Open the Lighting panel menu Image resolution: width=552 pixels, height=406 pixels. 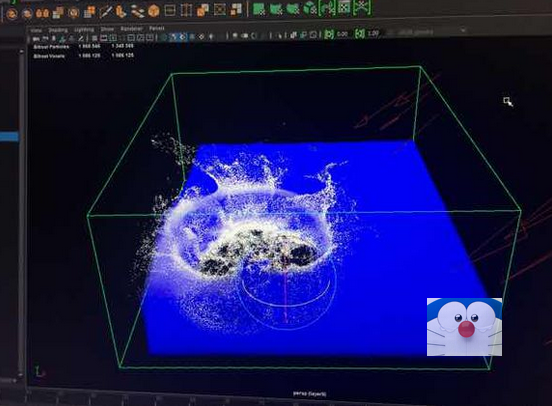pos(84,30)
